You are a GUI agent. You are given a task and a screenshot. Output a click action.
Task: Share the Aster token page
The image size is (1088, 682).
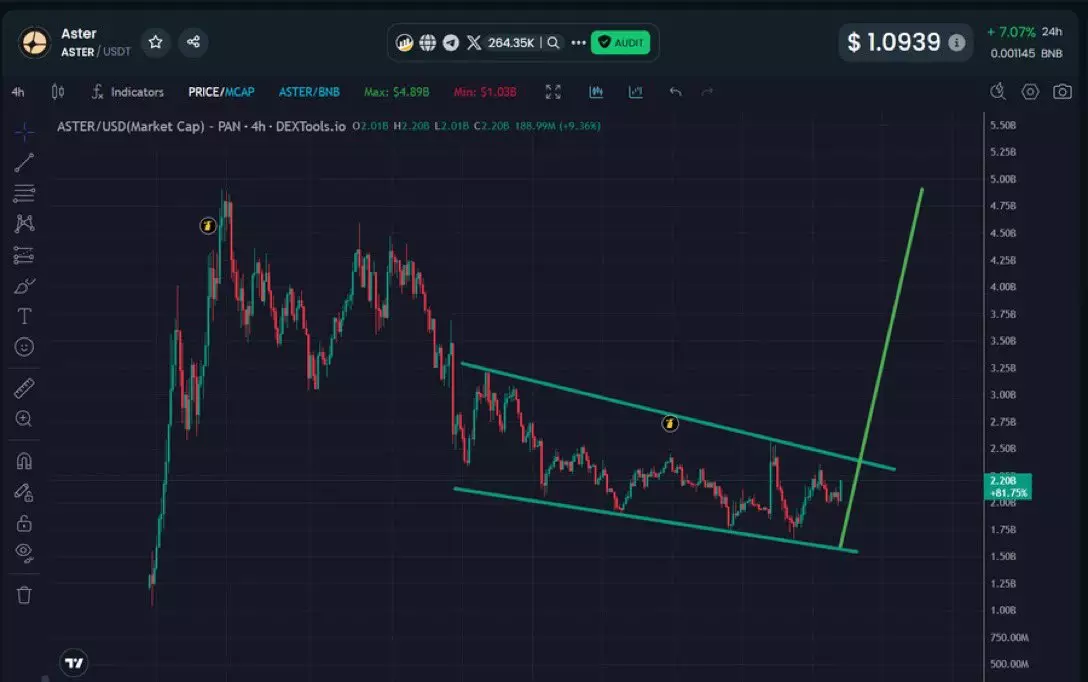point(193,42)
